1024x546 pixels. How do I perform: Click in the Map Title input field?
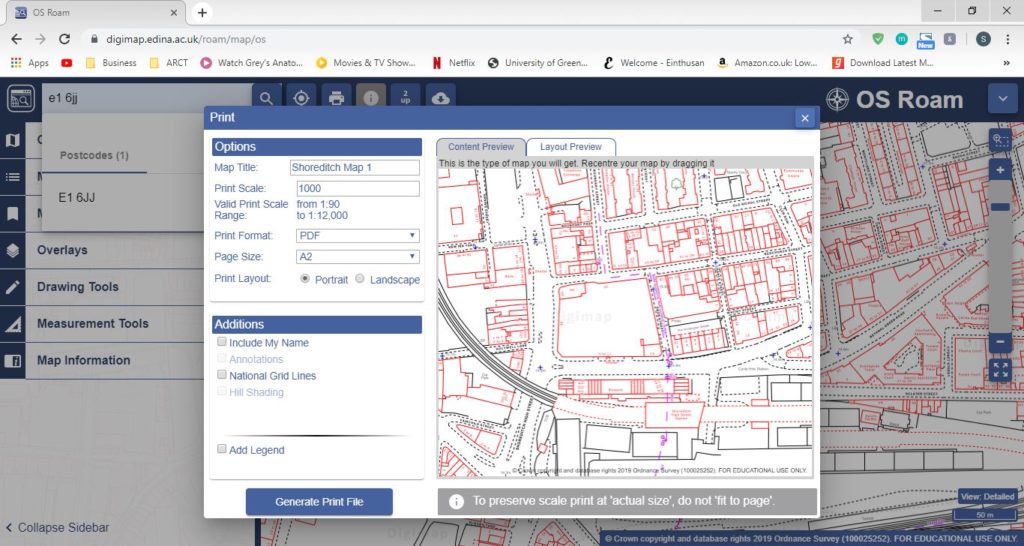point(355,167)
